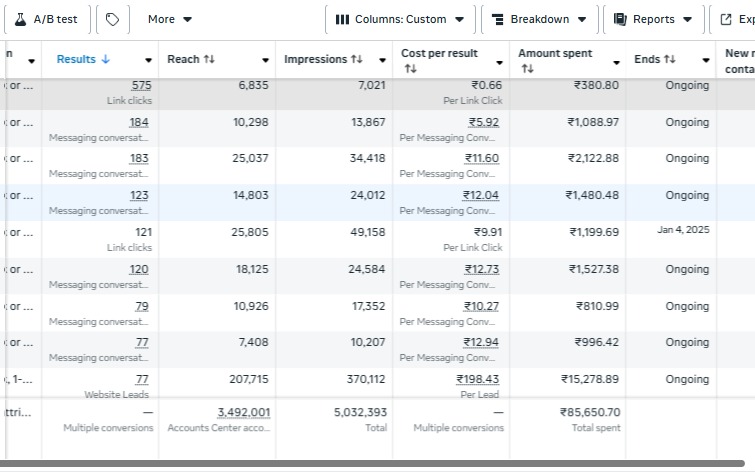Click the horizontal scrollbar at the bottom

377,465
